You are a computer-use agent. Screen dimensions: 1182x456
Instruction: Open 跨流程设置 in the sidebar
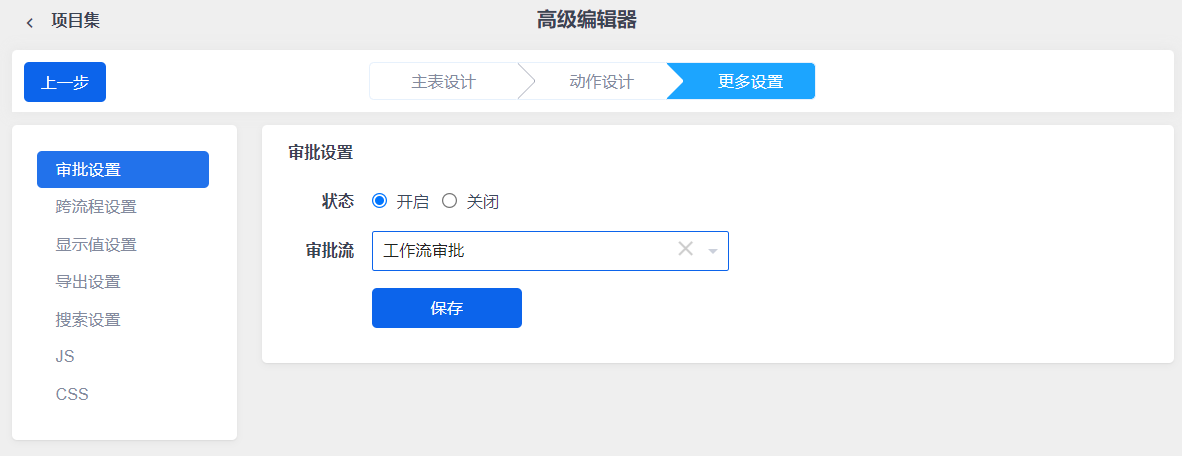click(96, 207)
